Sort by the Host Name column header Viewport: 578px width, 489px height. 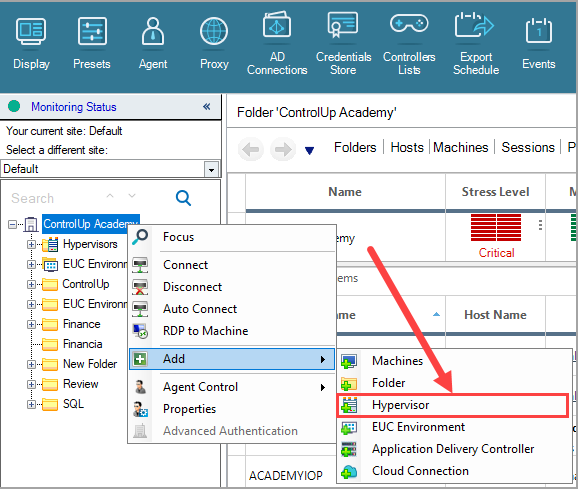point(495,315)
